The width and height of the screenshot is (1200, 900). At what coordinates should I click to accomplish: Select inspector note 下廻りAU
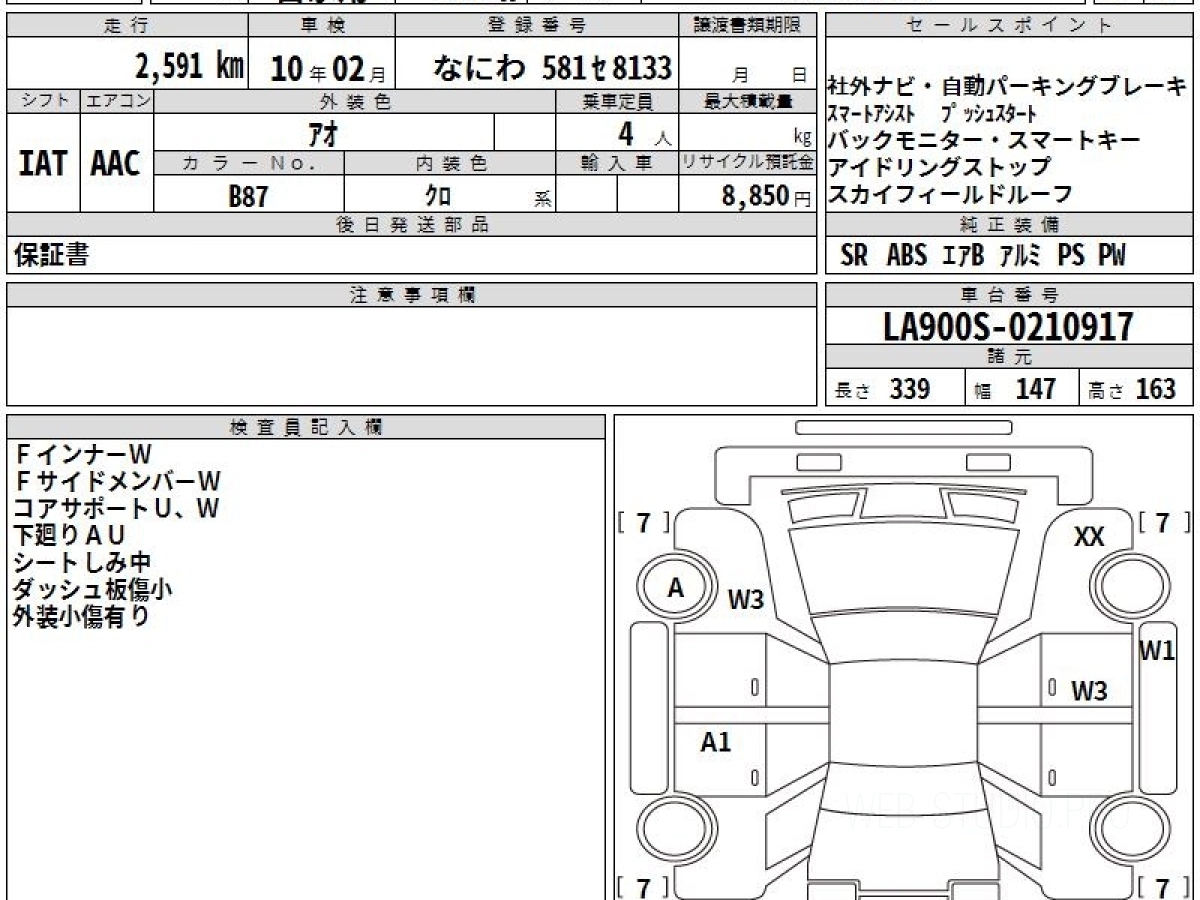pos(69,535)
